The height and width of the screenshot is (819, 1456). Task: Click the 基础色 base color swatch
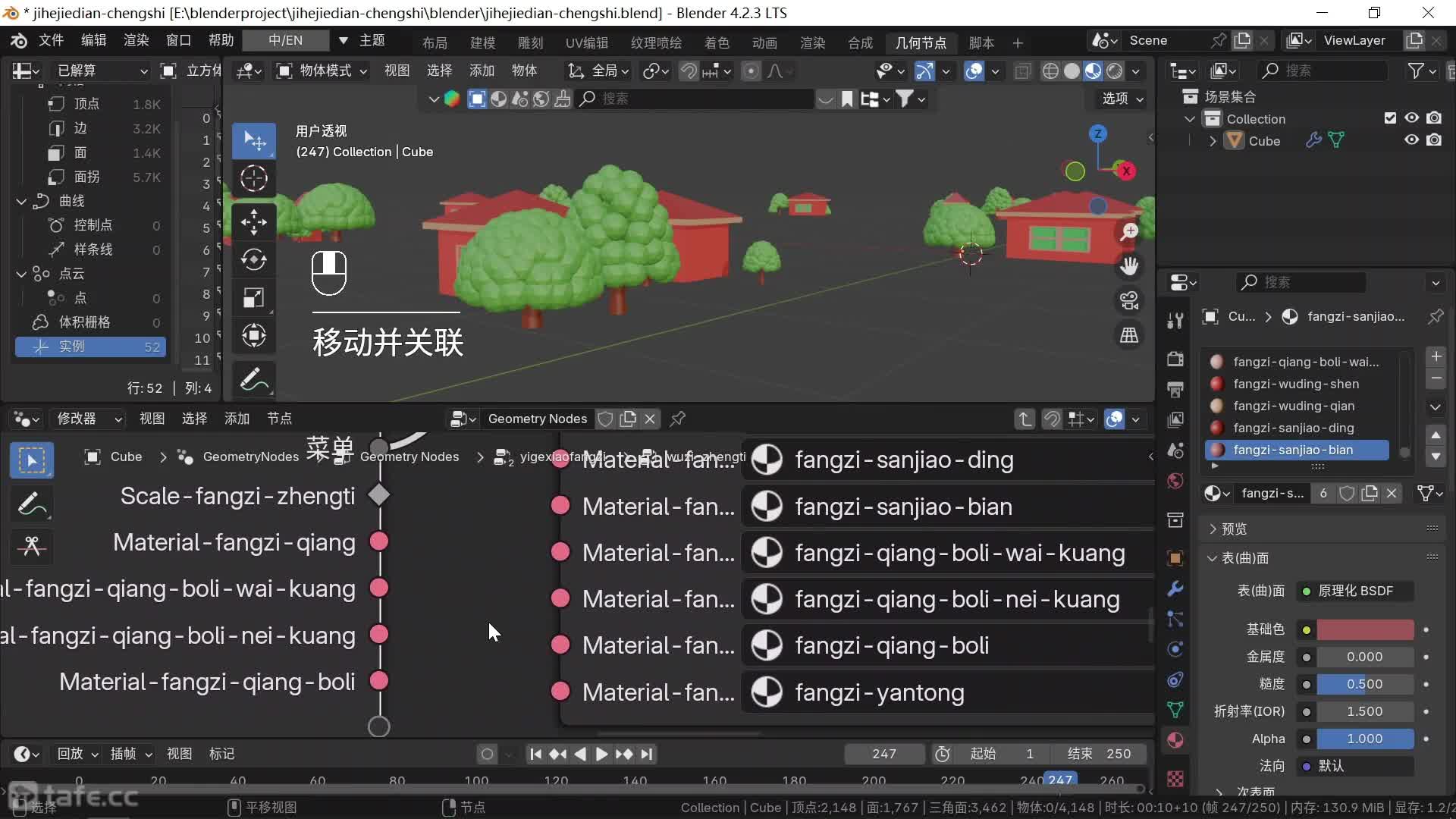1364,629
